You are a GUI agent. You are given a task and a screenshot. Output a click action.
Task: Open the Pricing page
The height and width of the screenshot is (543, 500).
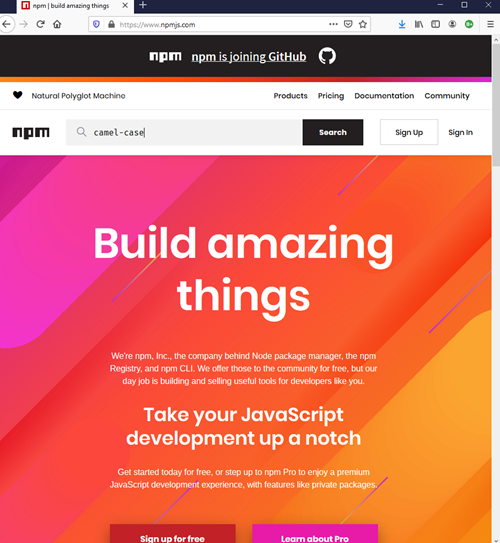coord(331,96)
